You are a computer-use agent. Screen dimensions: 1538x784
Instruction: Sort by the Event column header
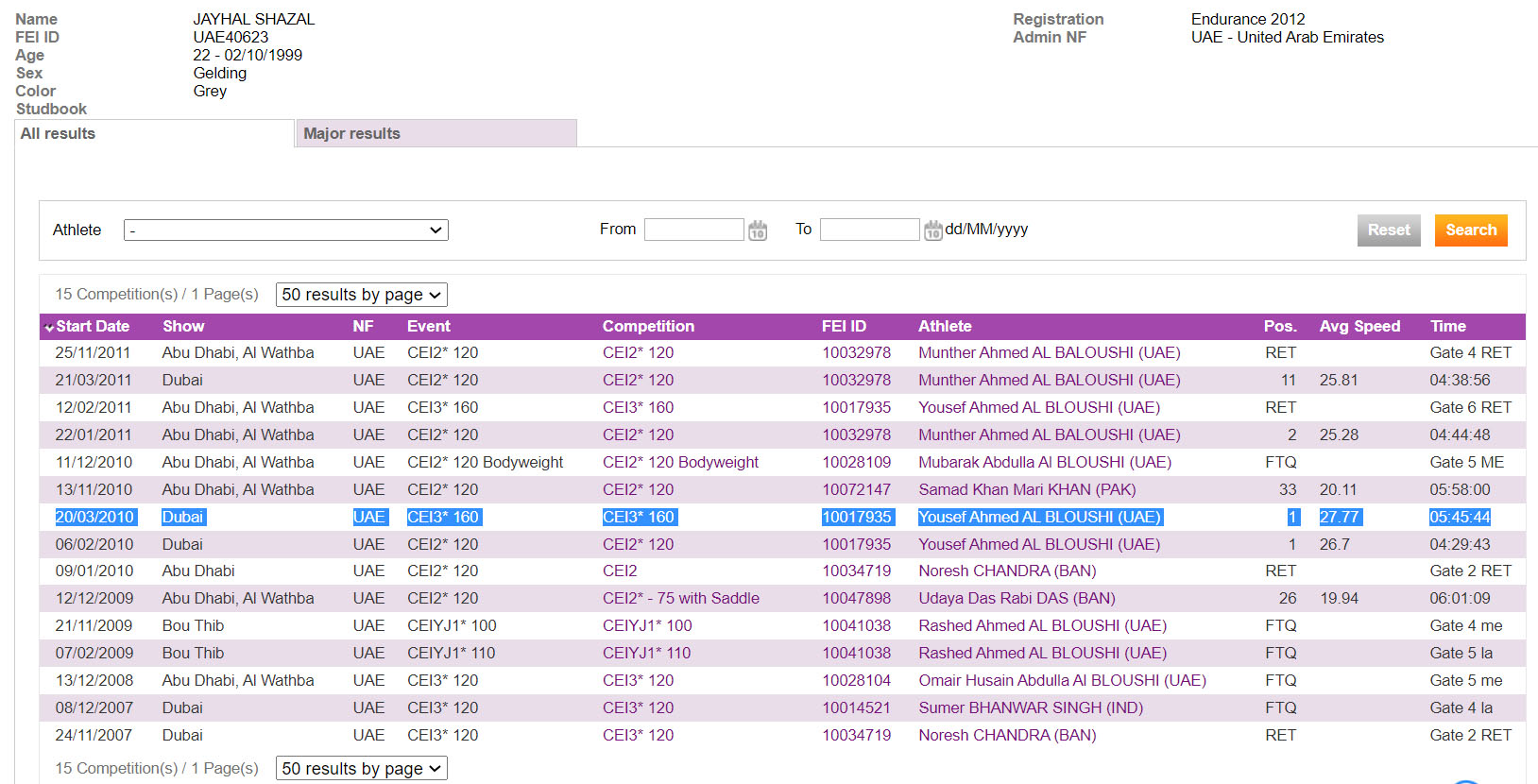[x=429, y=326]
